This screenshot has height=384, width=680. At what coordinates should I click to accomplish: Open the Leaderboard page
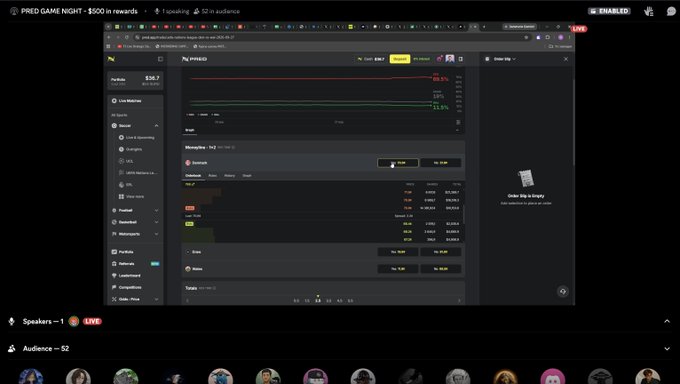126,276
